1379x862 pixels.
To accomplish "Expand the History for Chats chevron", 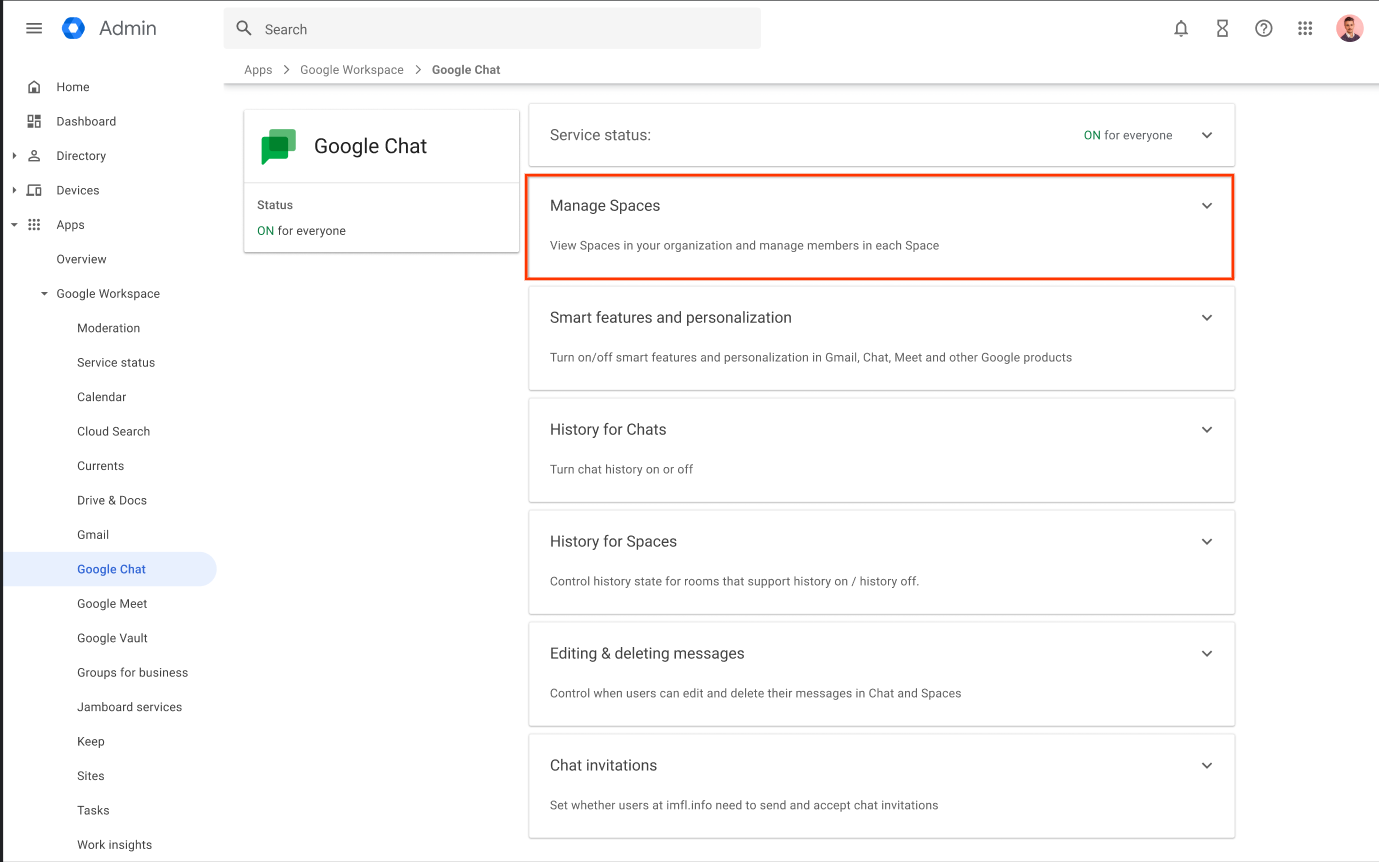I will click(1207, 430).
